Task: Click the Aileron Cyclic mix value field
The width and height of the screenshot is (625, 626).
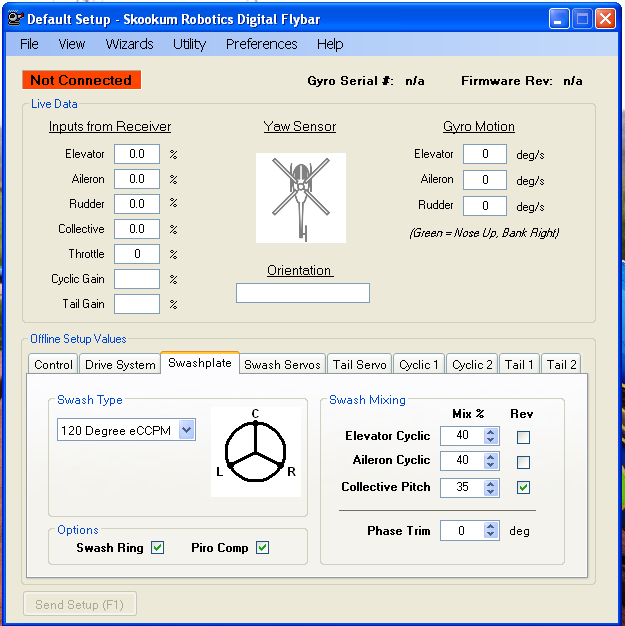Action: click(x=462, y=461)
